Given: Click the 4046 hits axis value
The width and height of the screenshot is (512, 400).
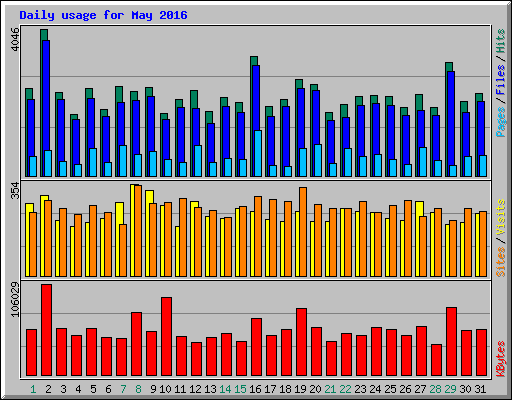Looking at the screenshot, I should (15, 39).
